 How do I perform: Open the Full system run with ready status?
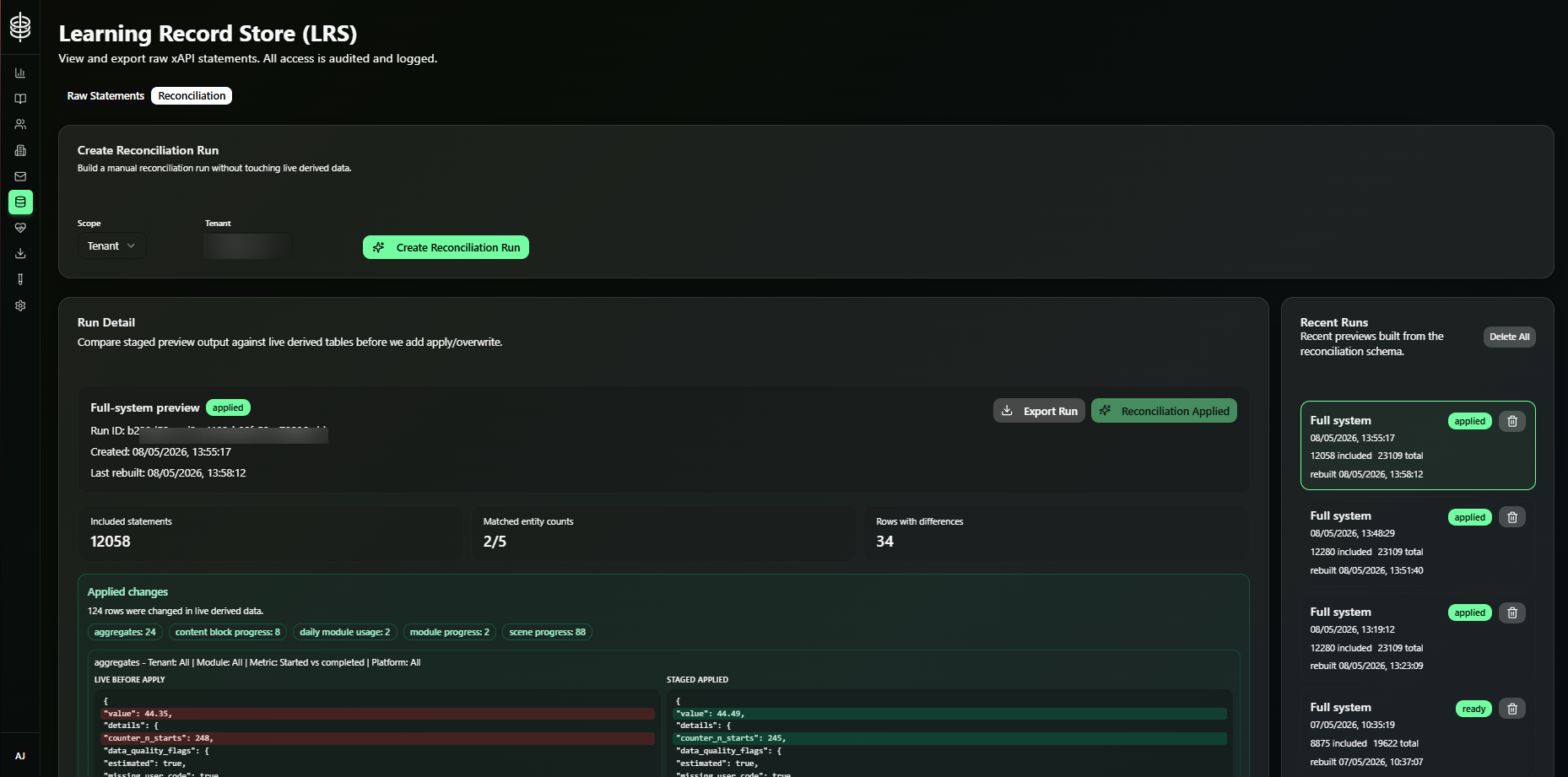(x=1418, y=733)
